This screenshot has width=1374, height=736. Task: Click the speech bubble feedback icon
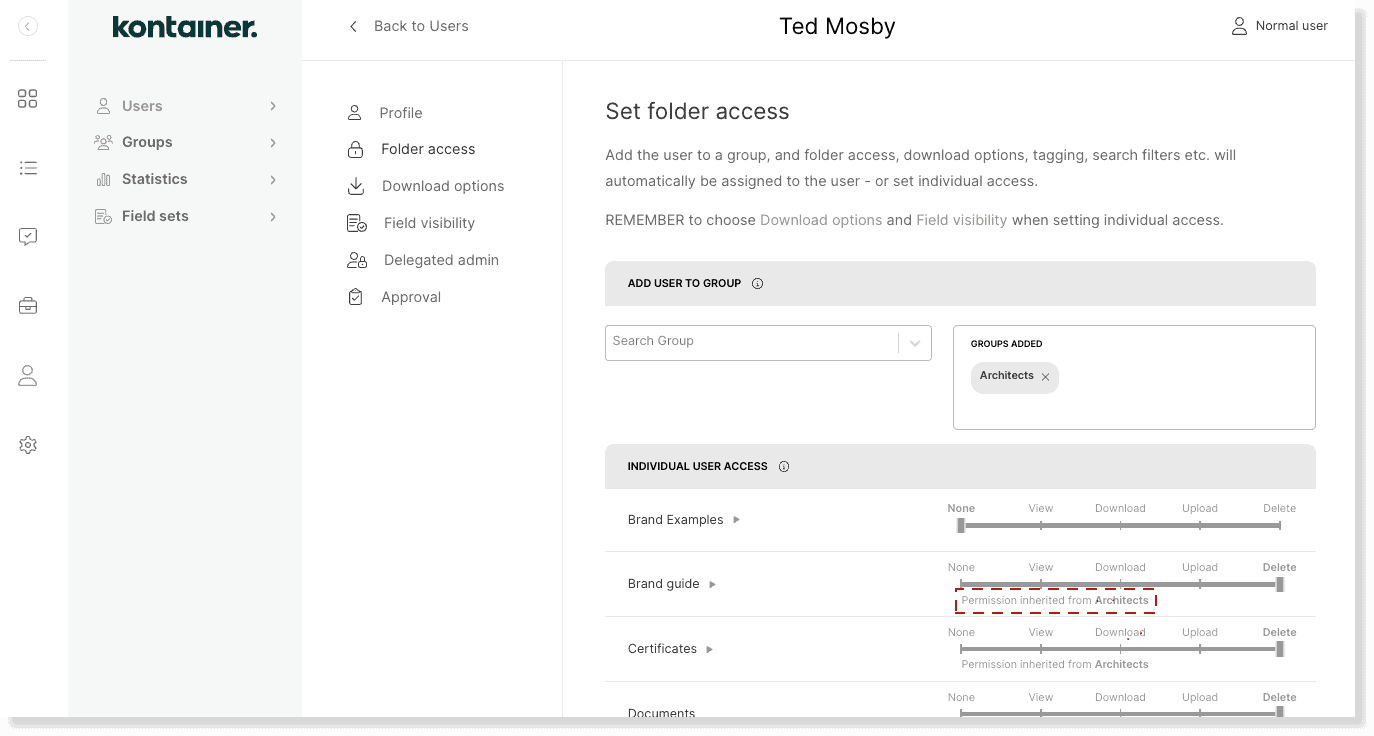pyautogui.click(x=28, y=236)
